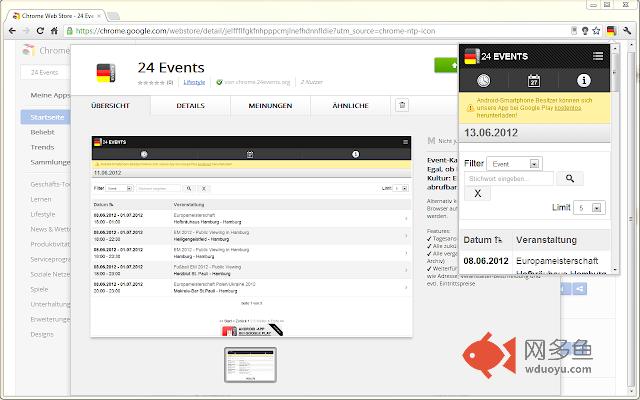This screenshot has width=640, height=400.
Task: Click the 13.06.2012 date heading
Action: pyautogui.click(x=491, y=133)
